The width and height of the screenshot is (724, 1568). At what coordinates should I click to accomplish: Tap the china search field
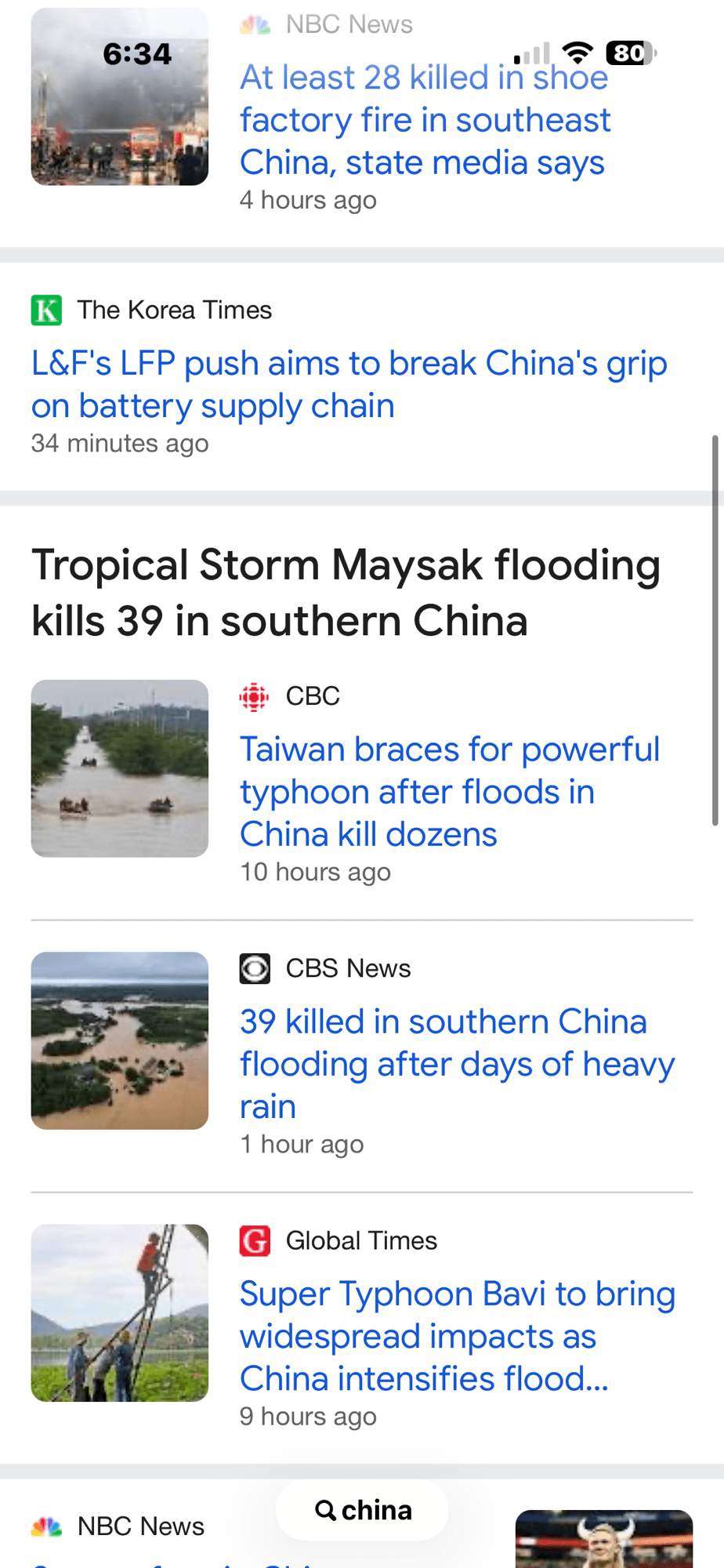pos(362,1510)
